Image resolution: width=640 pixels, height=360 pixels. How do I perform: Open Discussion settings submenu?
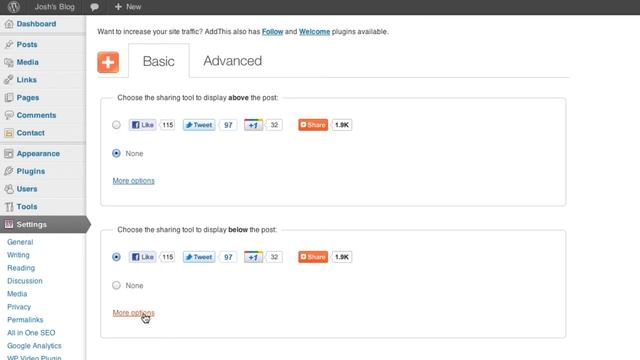(24, 281)
